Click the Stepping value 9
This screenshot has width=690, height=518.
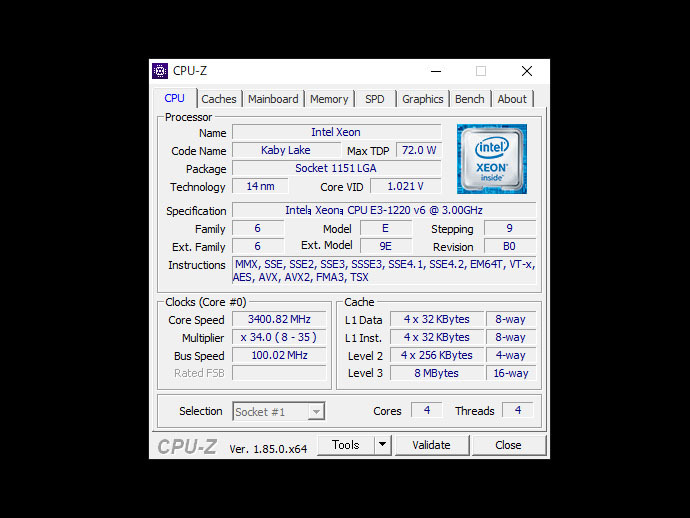tap(510, 228)
